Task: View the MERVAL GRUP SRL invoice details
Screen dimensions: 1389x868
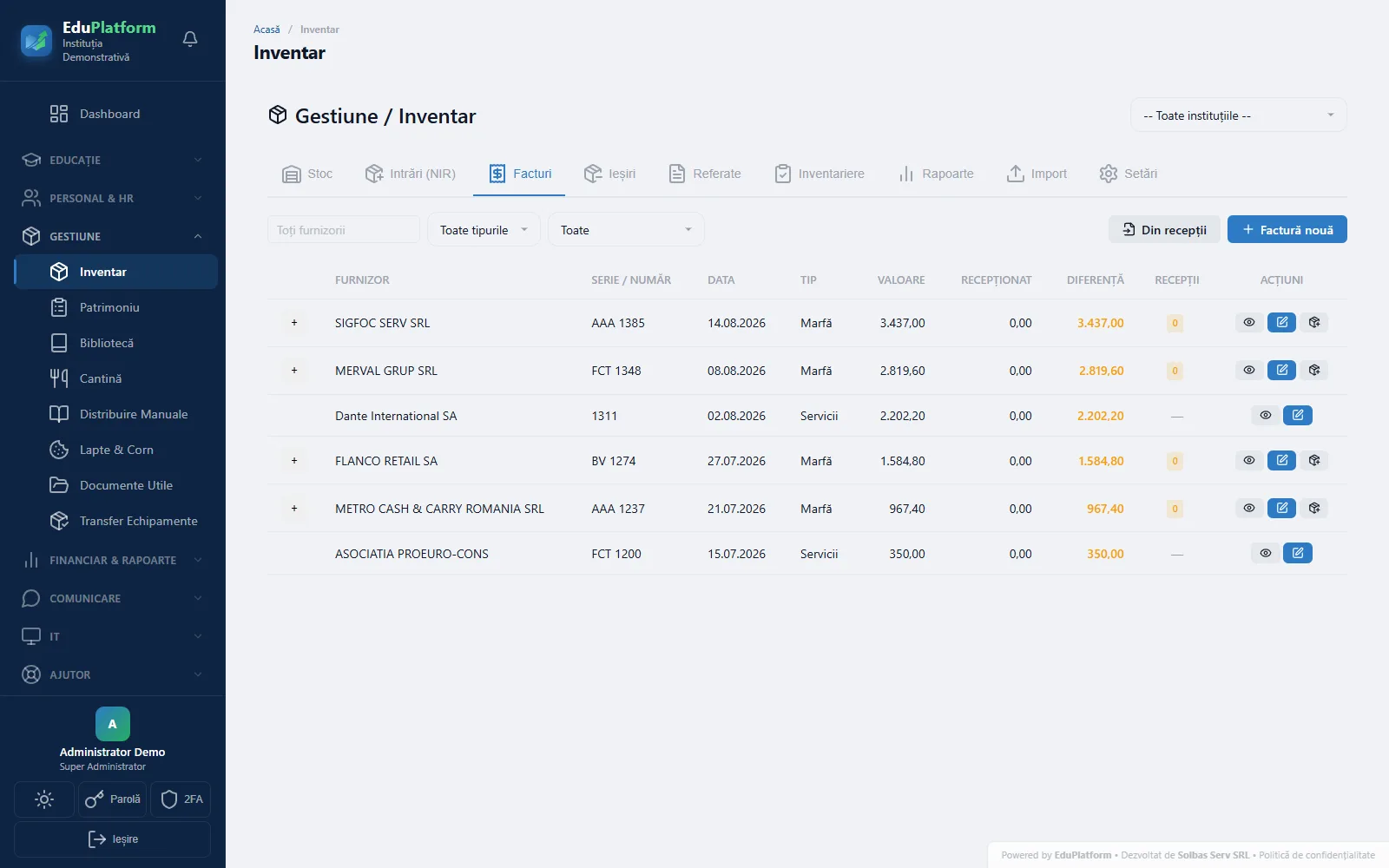Action: (x=1249, y=371)
